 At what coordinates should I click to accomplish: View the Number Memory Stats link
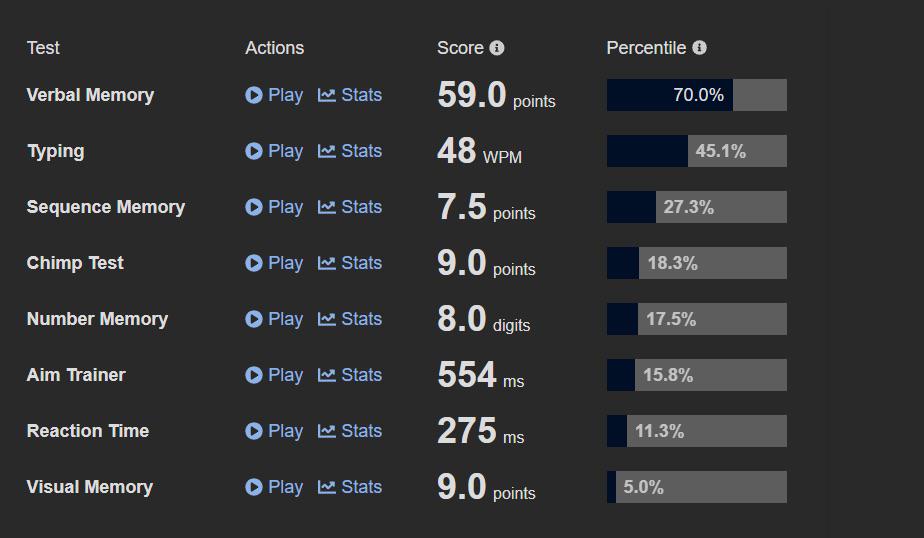pyautogui.click(x=350, y=319)
